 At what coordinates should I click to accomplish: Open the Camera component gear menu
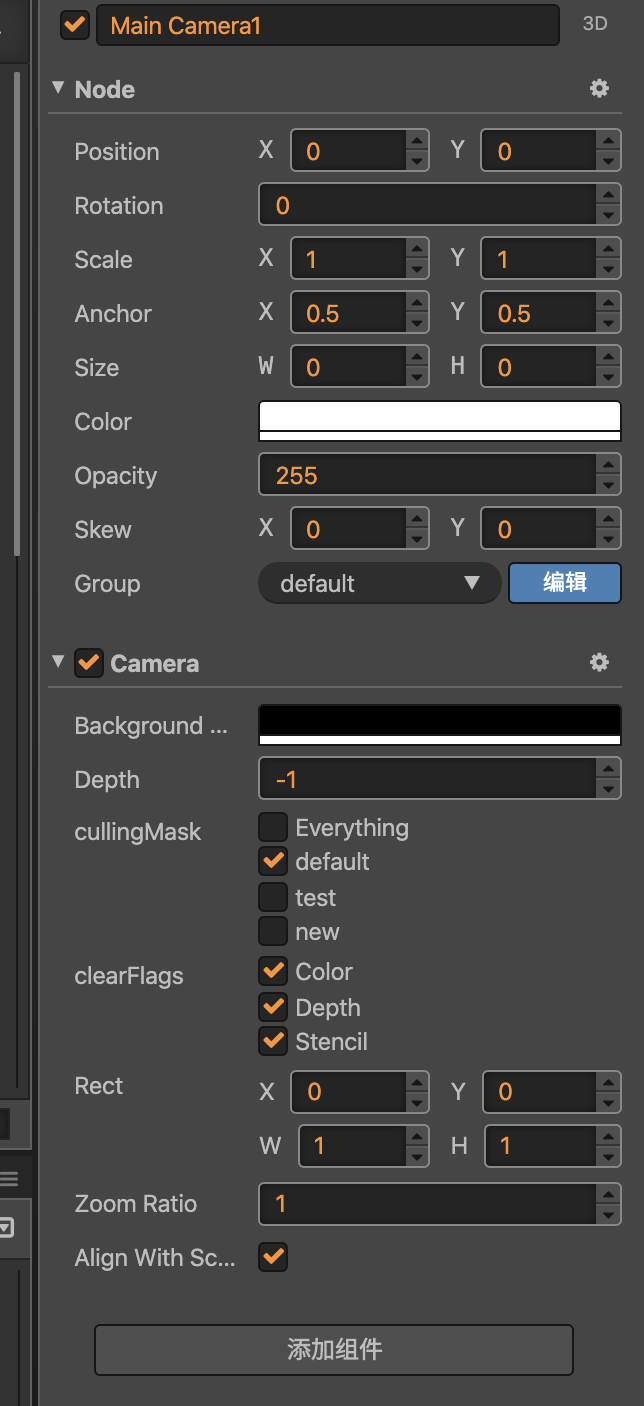coord(599,663)
